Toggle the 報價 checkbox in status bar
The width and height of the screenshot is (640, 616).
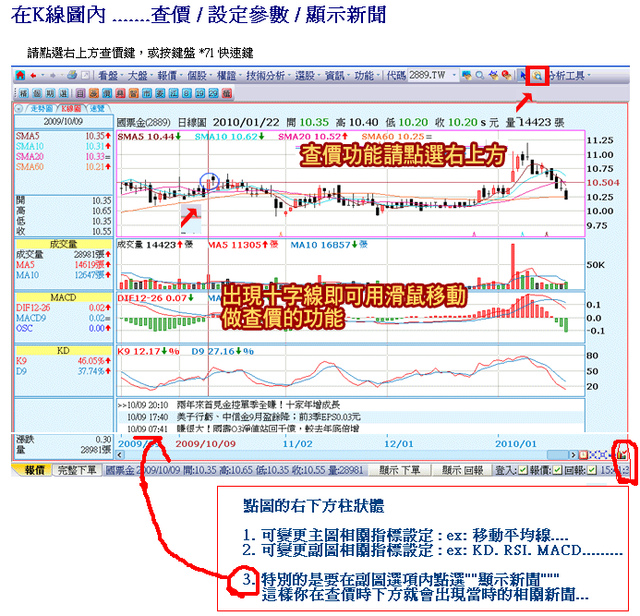[x=557, y=470]
